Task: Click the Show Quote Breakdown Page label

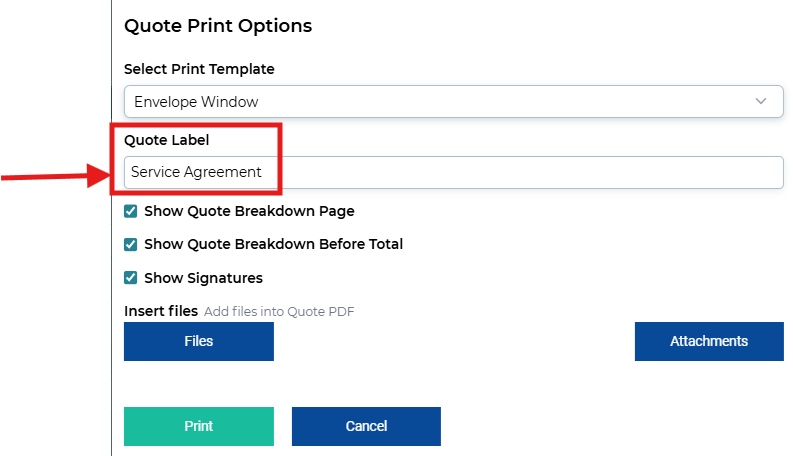Action: pyautogui.click(x=249, y=211)
